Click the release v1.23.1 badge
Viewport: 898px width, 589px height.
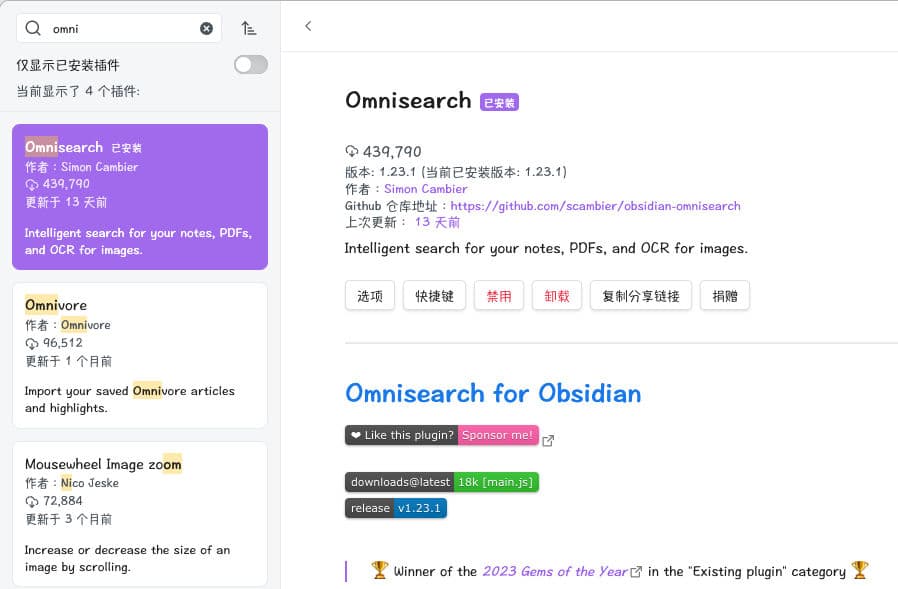tap(396, 508)
